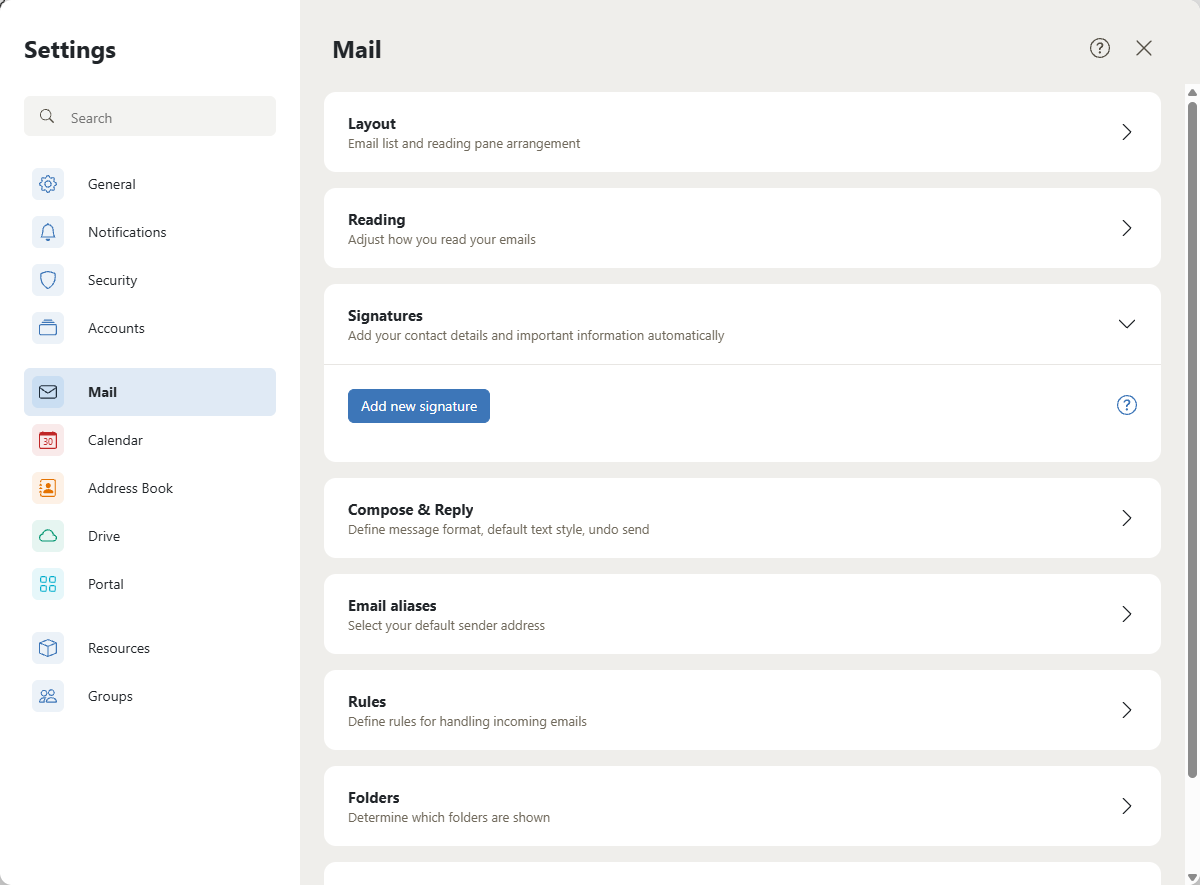Viewport: 1200px width, 885px height.
Task: Select Calendar in settings sidebar
Action: pos(150,440)
